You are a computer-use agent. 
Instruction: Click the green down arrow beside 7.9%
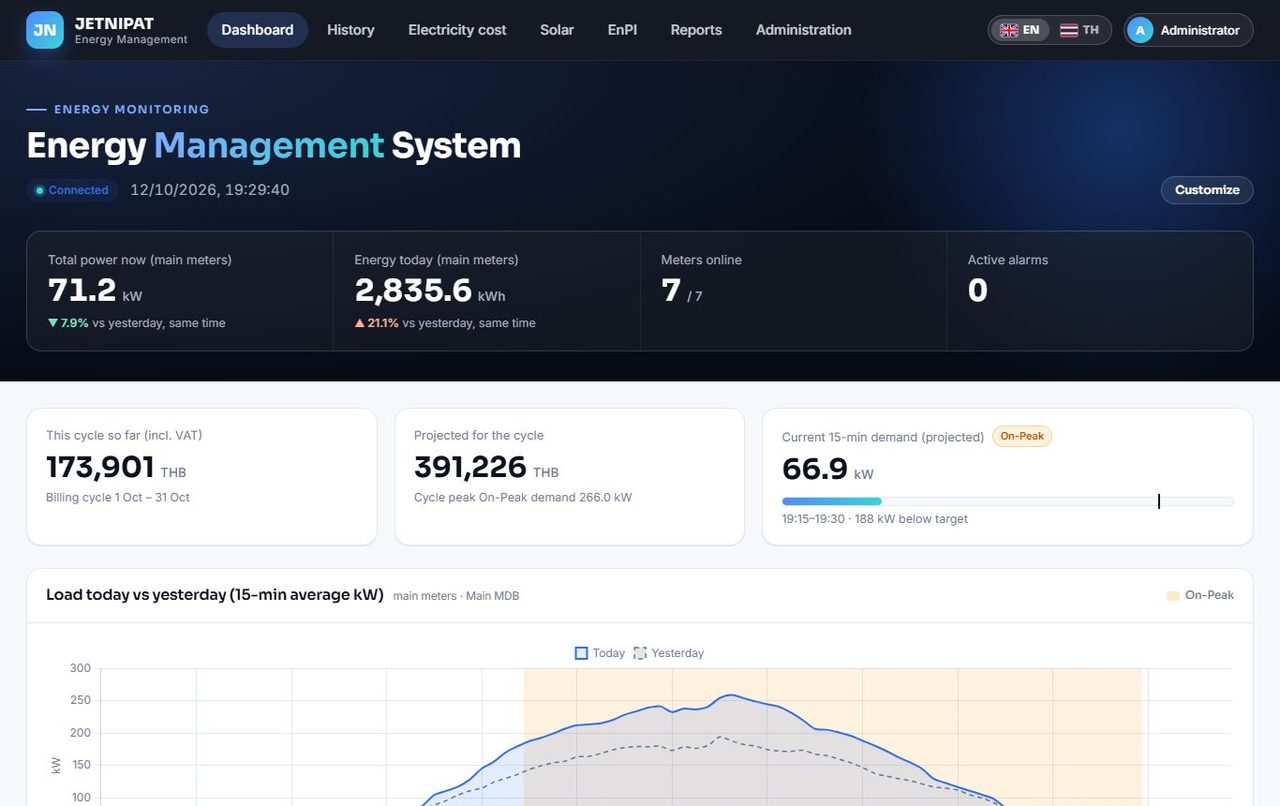click(x=53, y=323)
